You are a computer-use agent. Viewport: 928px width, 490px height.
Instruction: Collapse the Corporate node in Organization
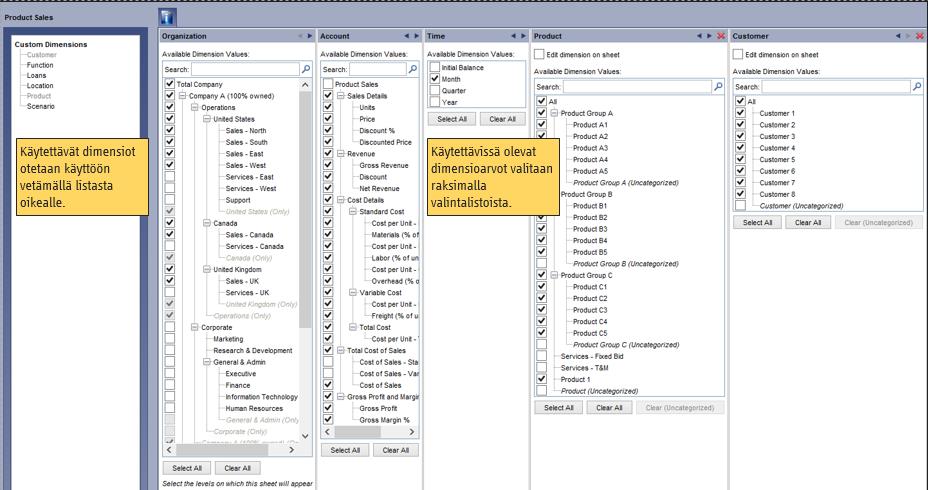tap(195, 327)
